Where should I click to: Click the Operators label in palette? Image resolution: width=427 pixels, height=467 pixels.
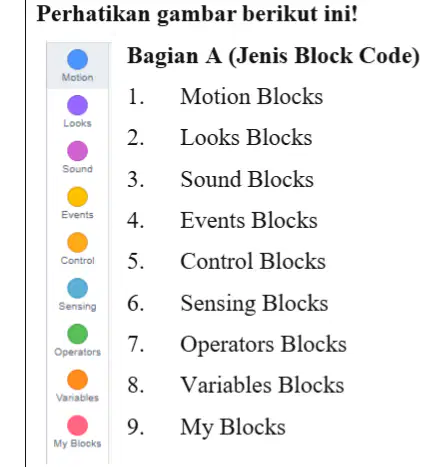77,352
